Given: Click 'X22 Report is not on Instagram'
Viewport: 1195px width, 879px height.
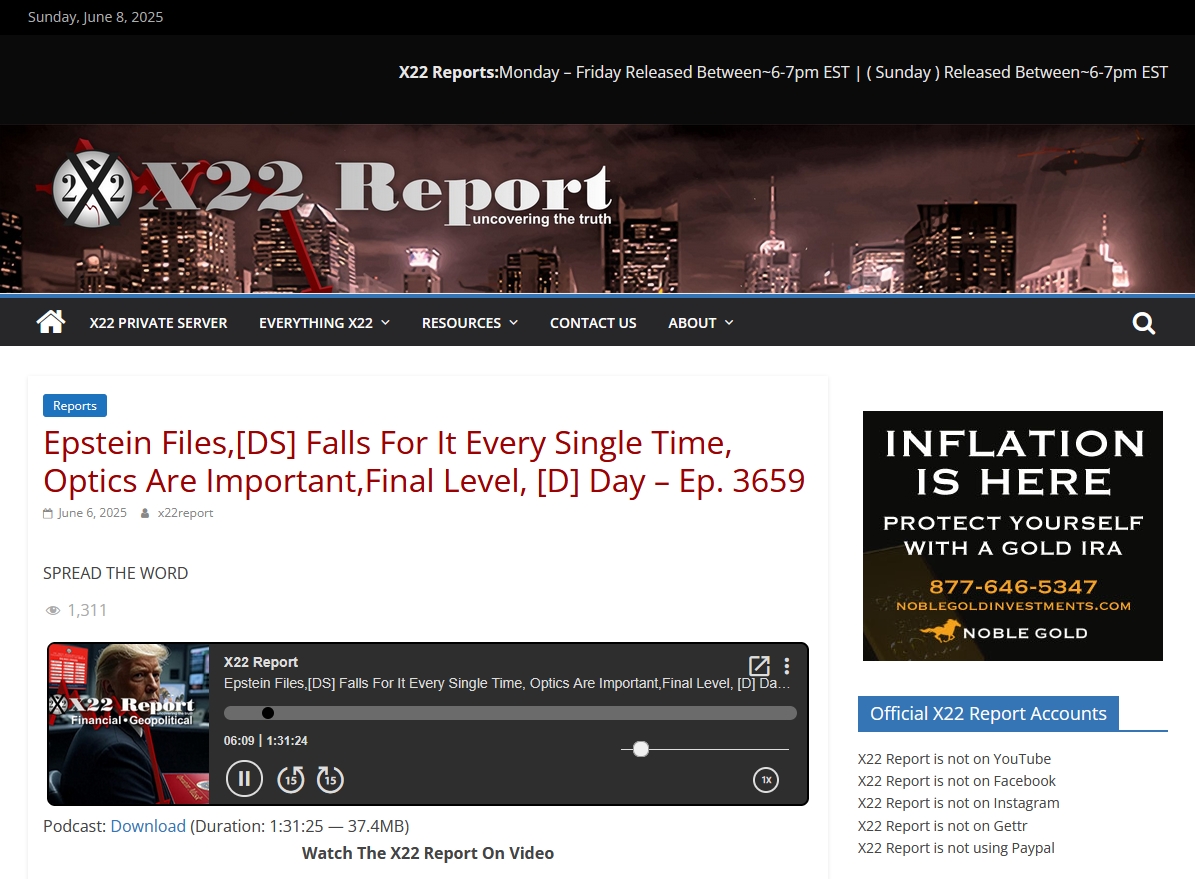Looking at the screenshot, I should coord(959,803).
